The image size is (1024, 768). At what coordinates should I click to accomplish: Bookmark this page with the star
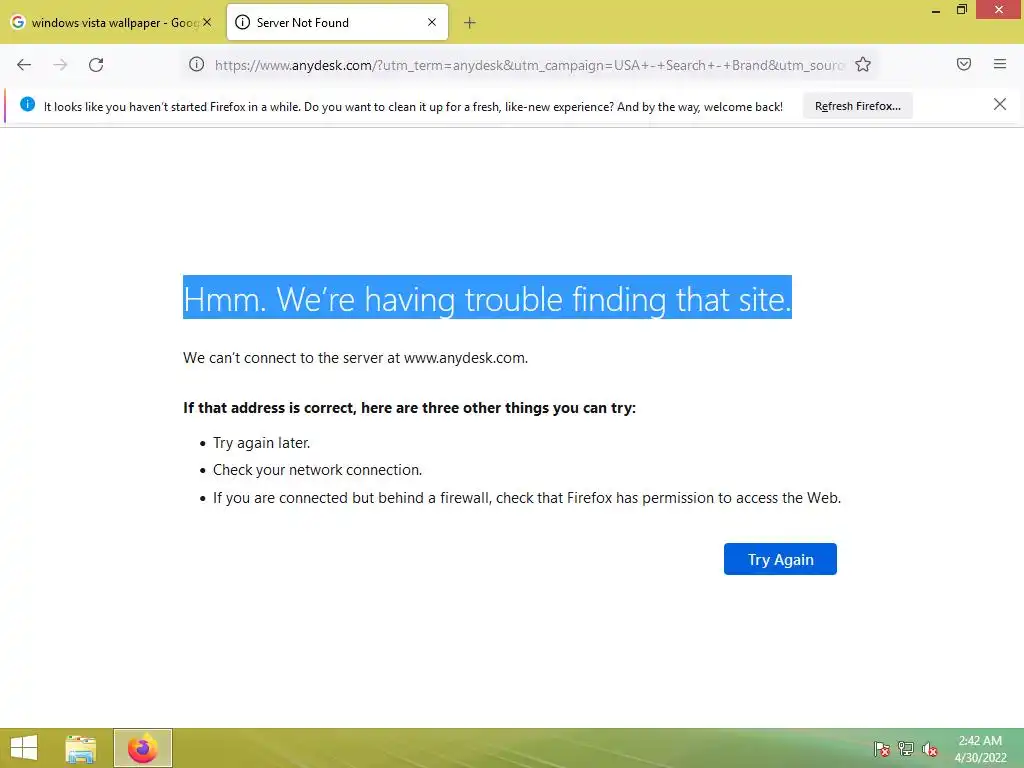coord(863,64)
